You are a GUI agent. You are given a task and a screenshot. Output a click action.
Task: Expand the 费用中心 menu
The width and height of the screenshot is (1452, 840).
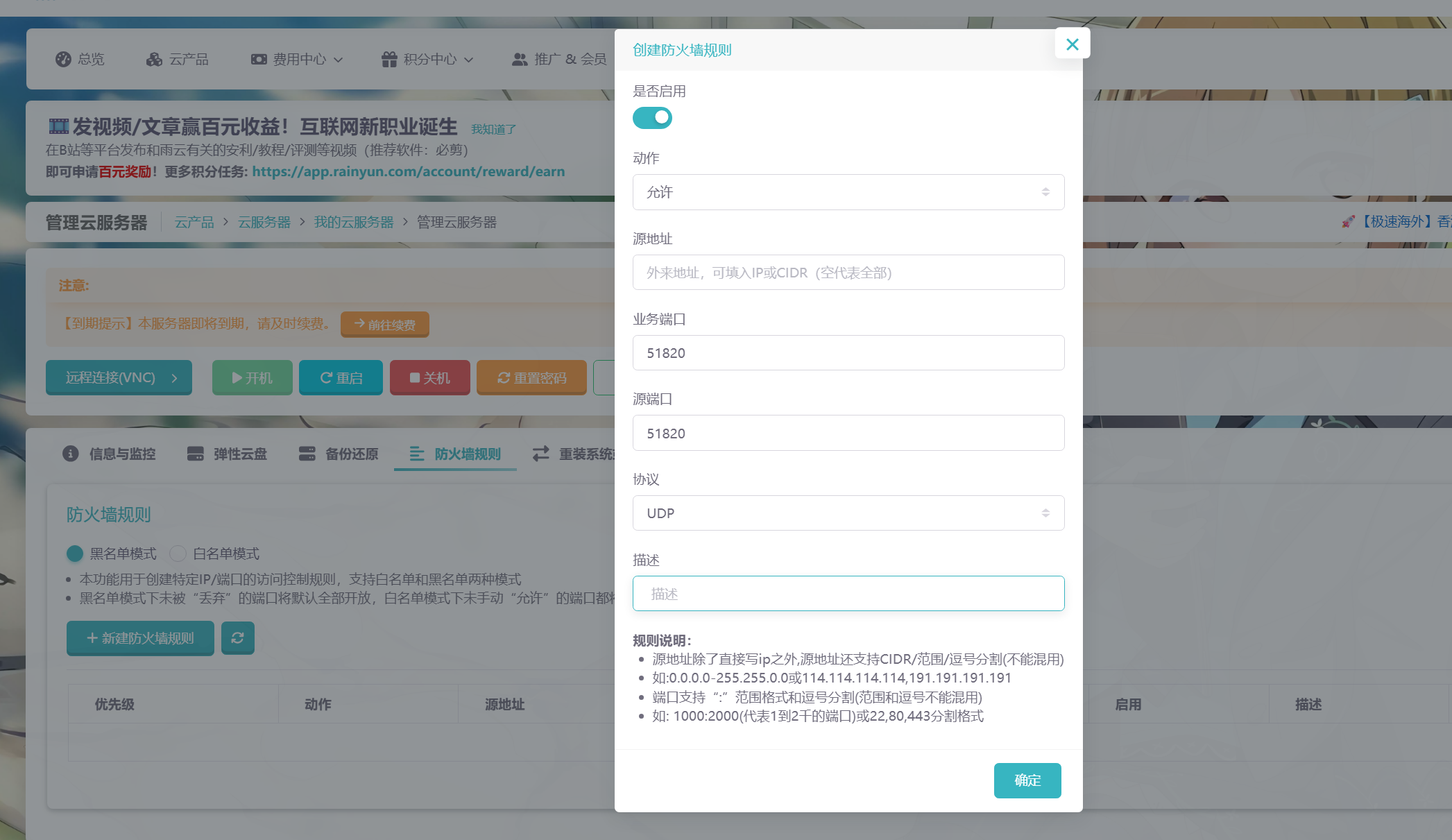click(x=298, y=59)
